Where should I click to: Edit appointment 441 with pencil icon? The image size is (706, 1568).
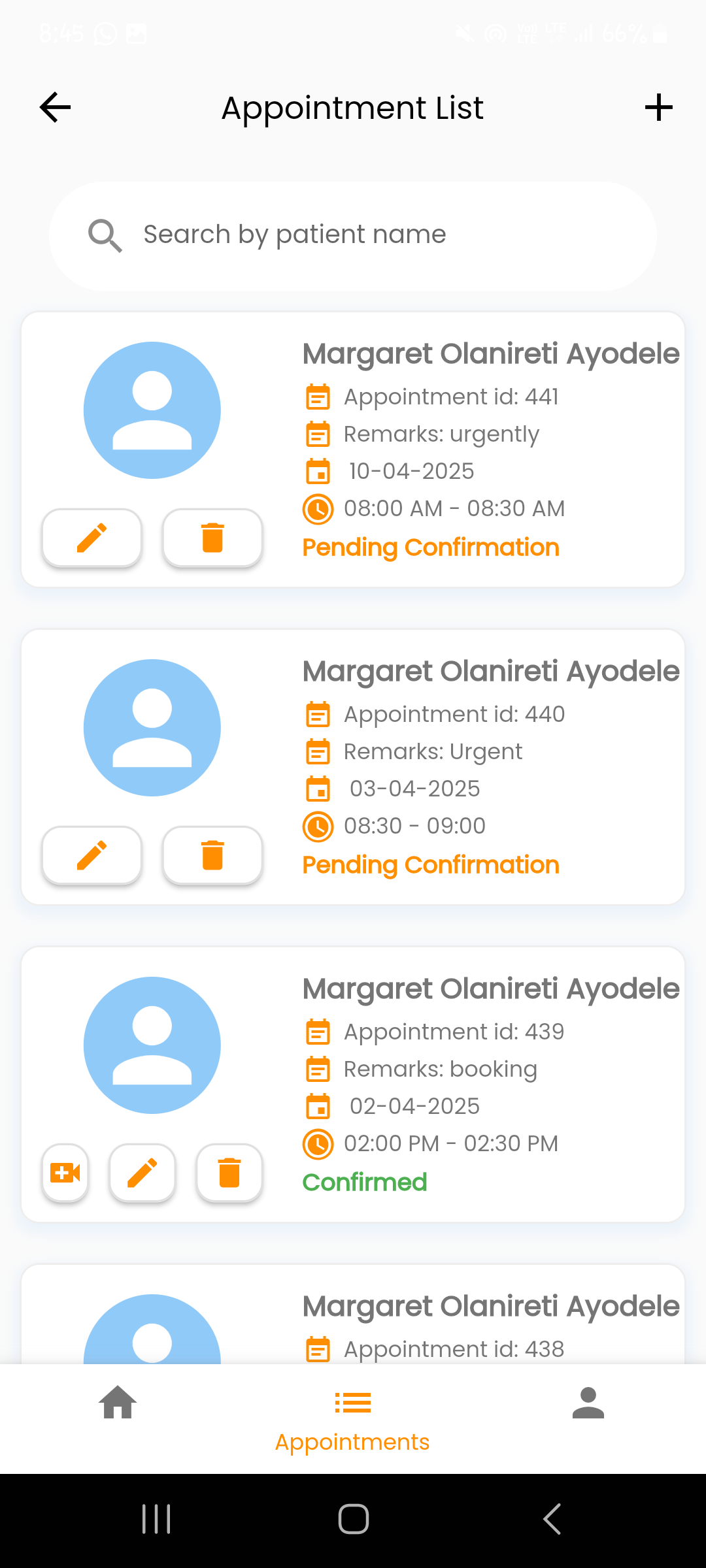[92, 538]
